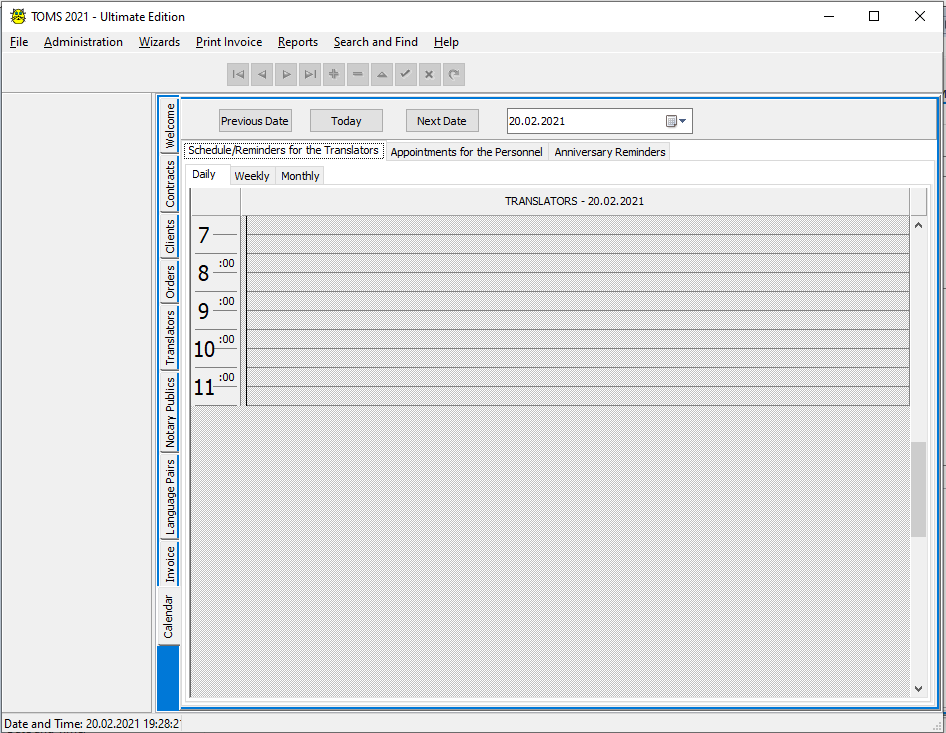
Task: Click the Previous Date button
Action: 255,120
